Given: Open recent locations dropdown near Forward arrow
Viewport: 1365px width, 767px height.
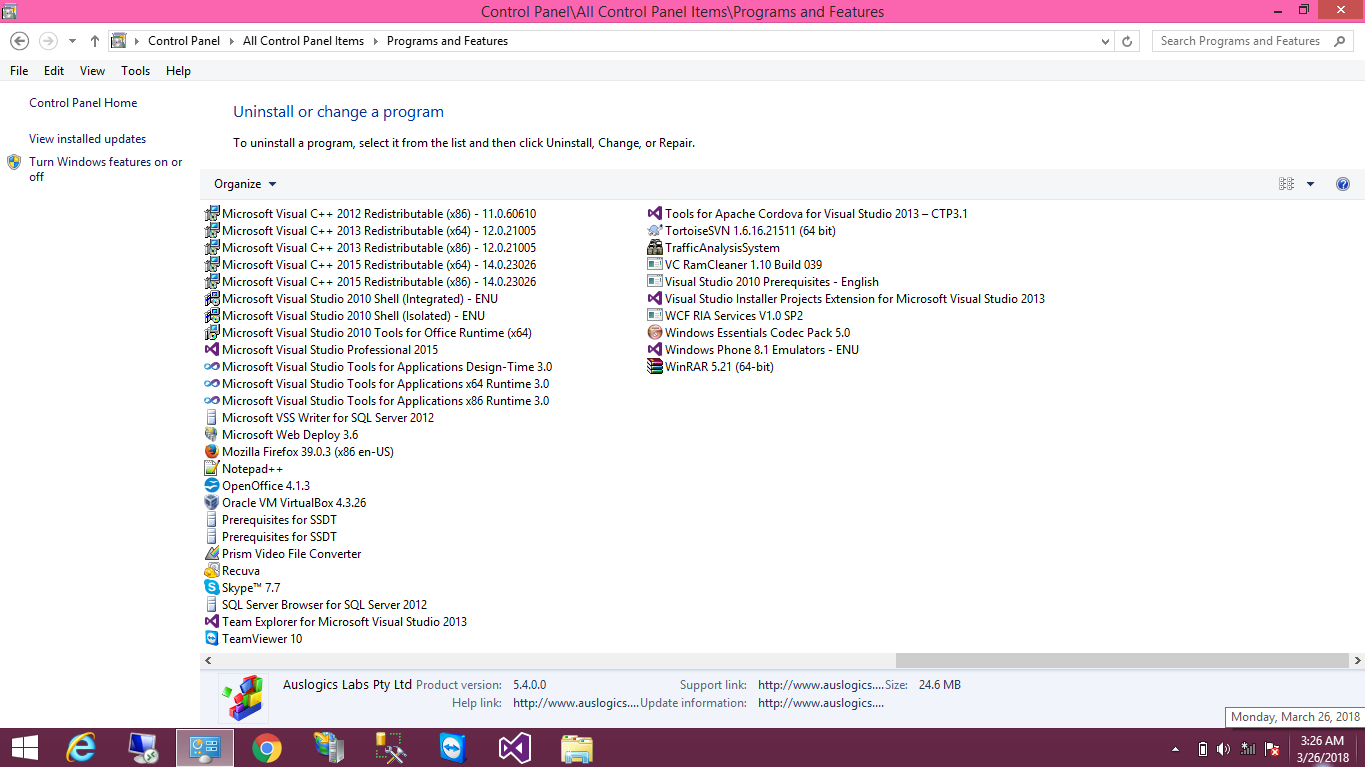Looking at the screenshot, I should (72, 41).
